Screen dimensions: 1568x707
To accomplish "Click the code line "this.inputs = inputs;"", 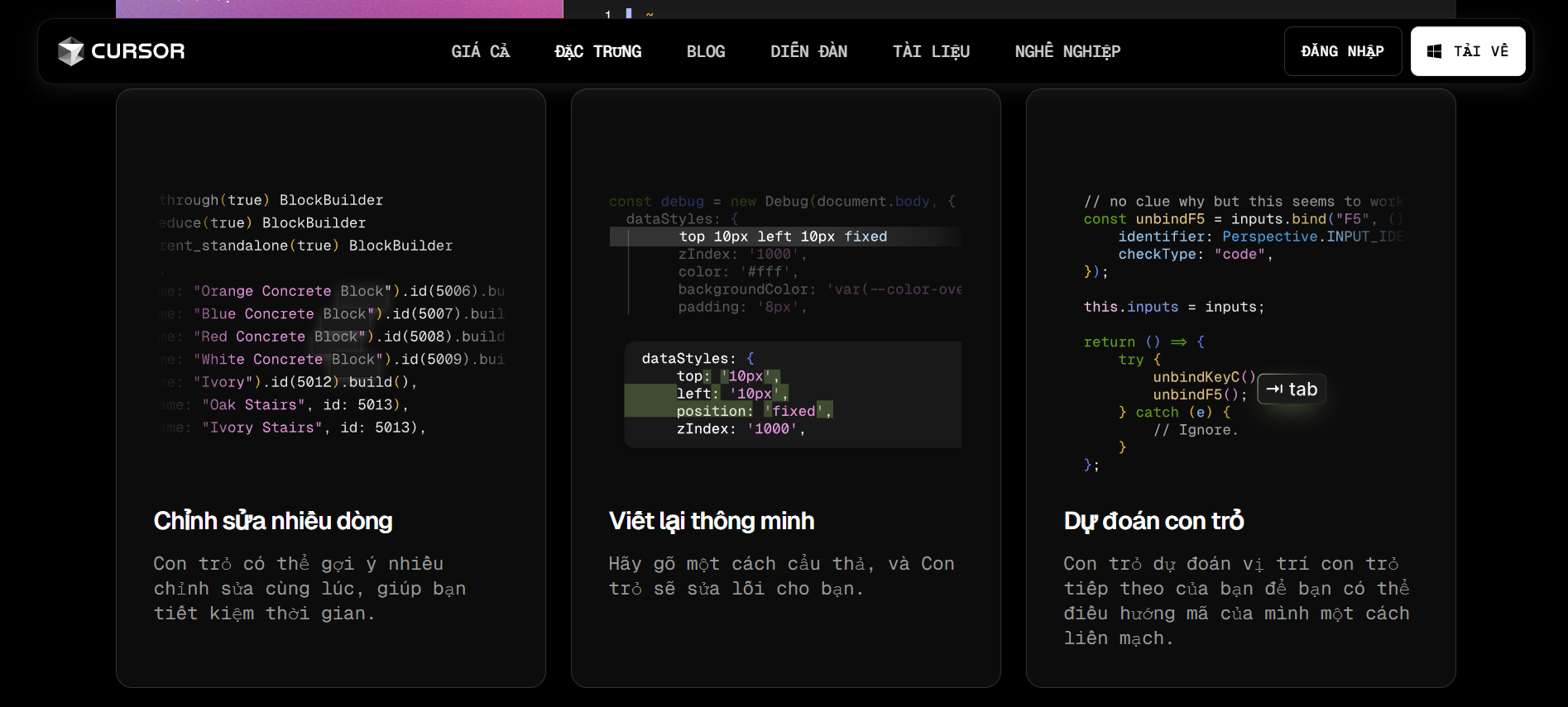I will 1174,307.
